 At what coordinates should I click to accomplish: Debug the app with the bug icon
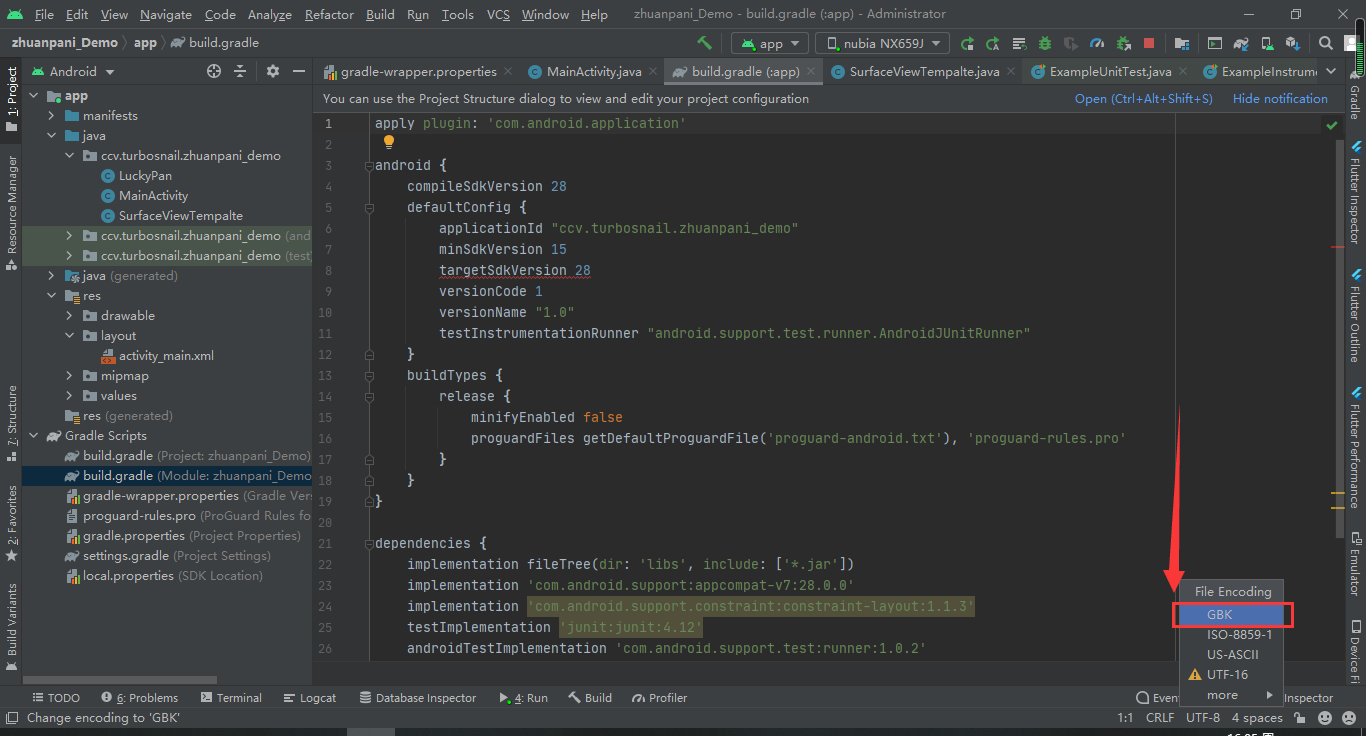(1044, 44)
